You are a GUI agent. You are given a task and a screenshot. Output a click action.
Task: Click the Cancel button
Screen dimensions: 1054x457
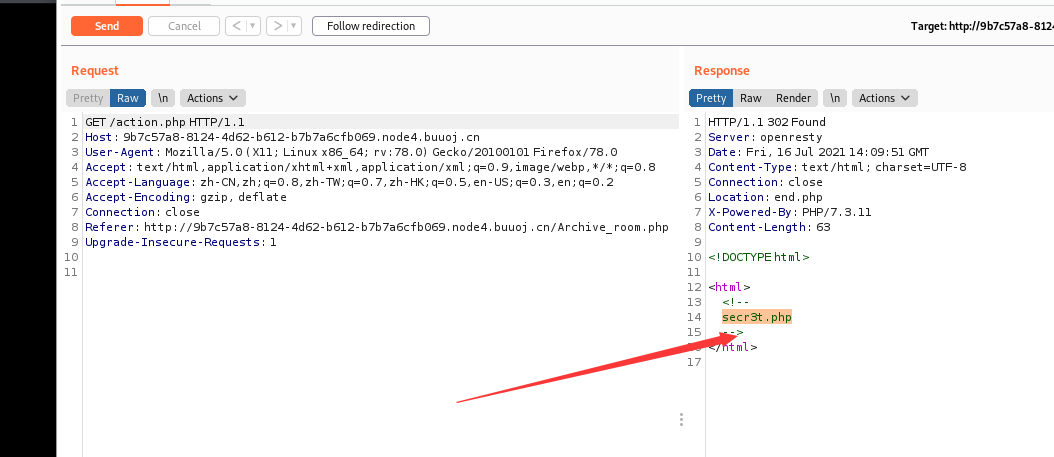[x=184, y=26]
